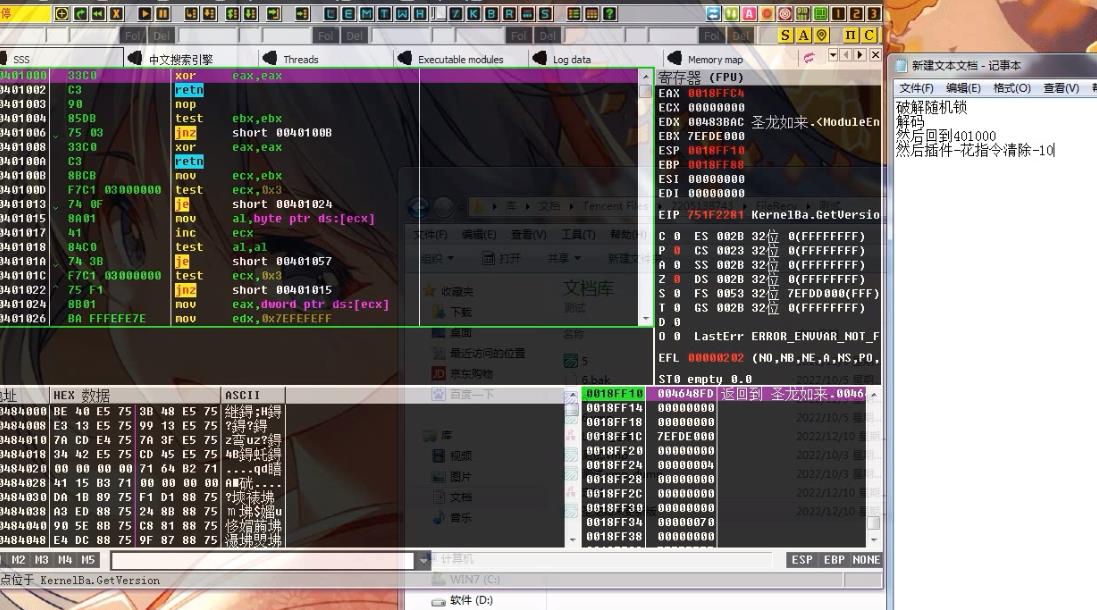Image resolution: width=1097 pixels, height=610 pixels.
Task: Click the Run play button in toolbar
Action: (145, 14)
